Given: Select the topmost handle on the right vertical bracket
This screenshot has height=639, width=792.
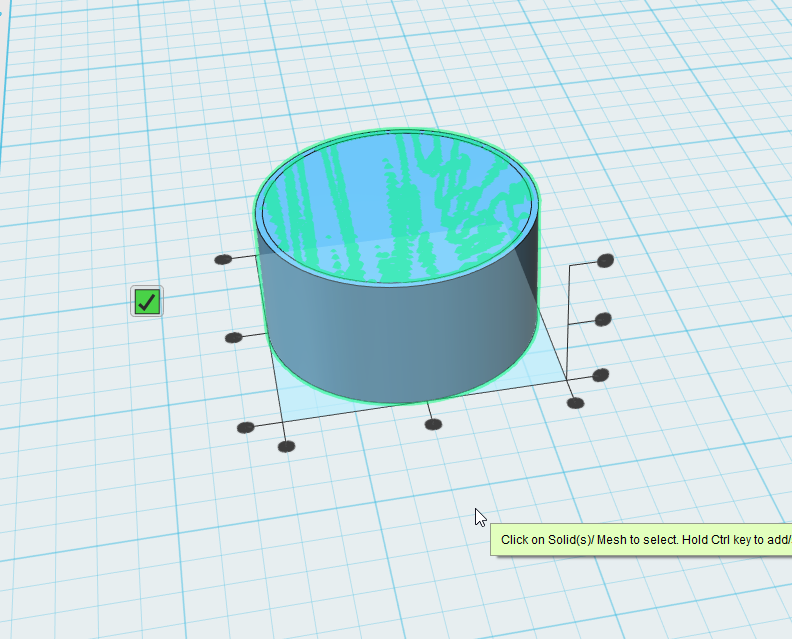Looking at the screenshot, I should 606,261.
